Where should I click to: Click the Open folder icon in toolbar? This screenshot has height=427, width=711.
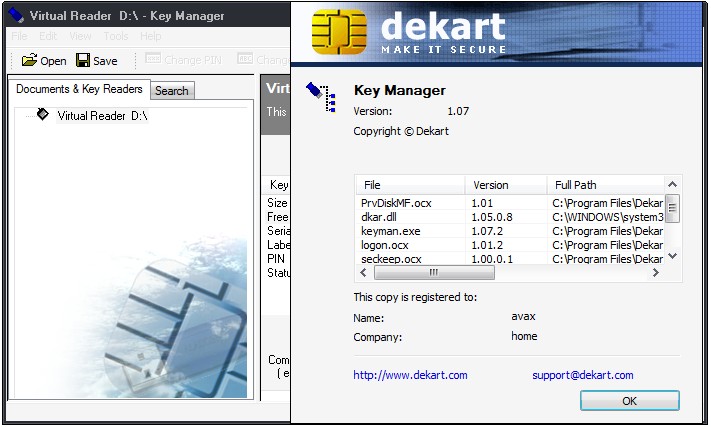click(29, 60)
